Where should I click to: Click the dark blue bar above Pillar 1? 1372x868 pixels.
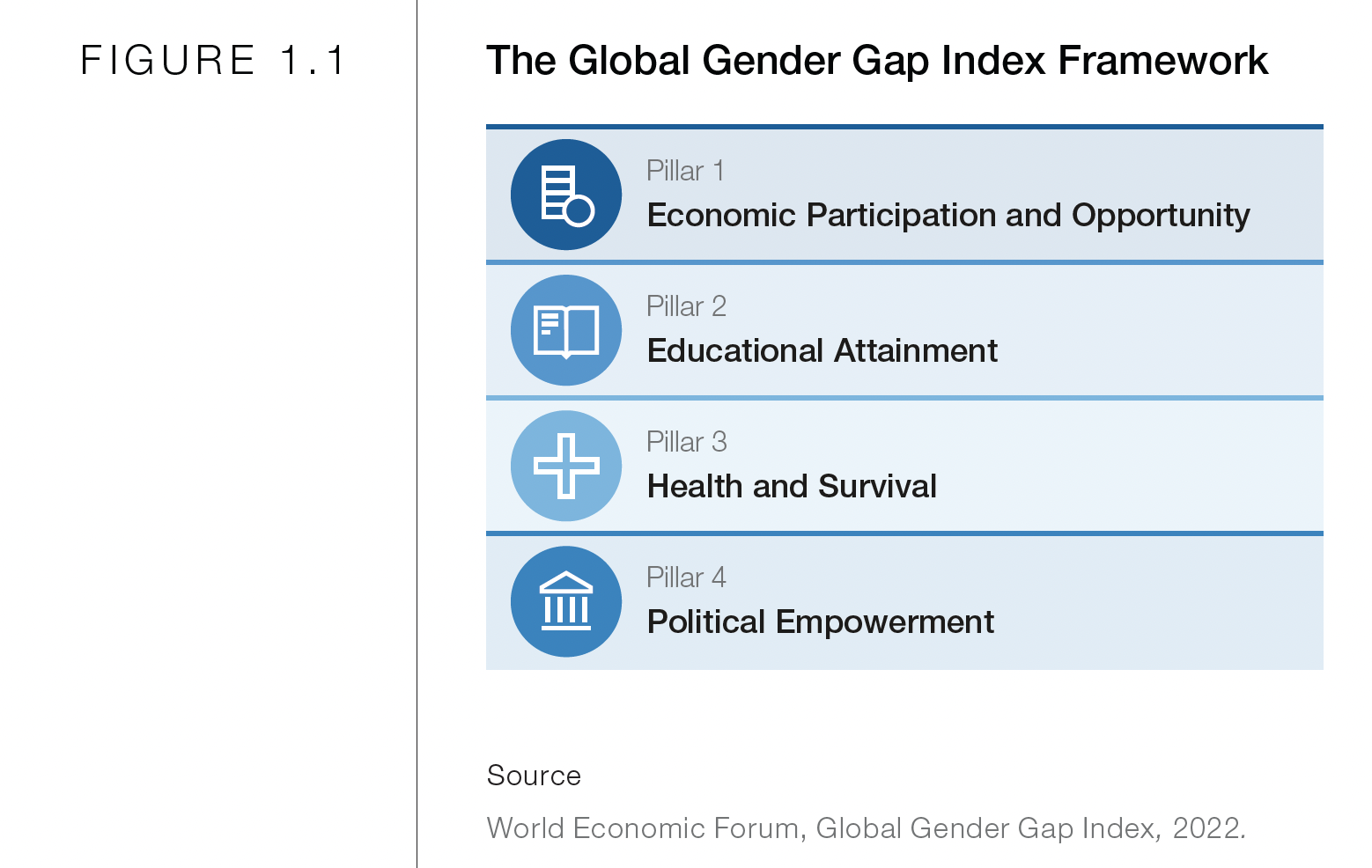[904, 127]
